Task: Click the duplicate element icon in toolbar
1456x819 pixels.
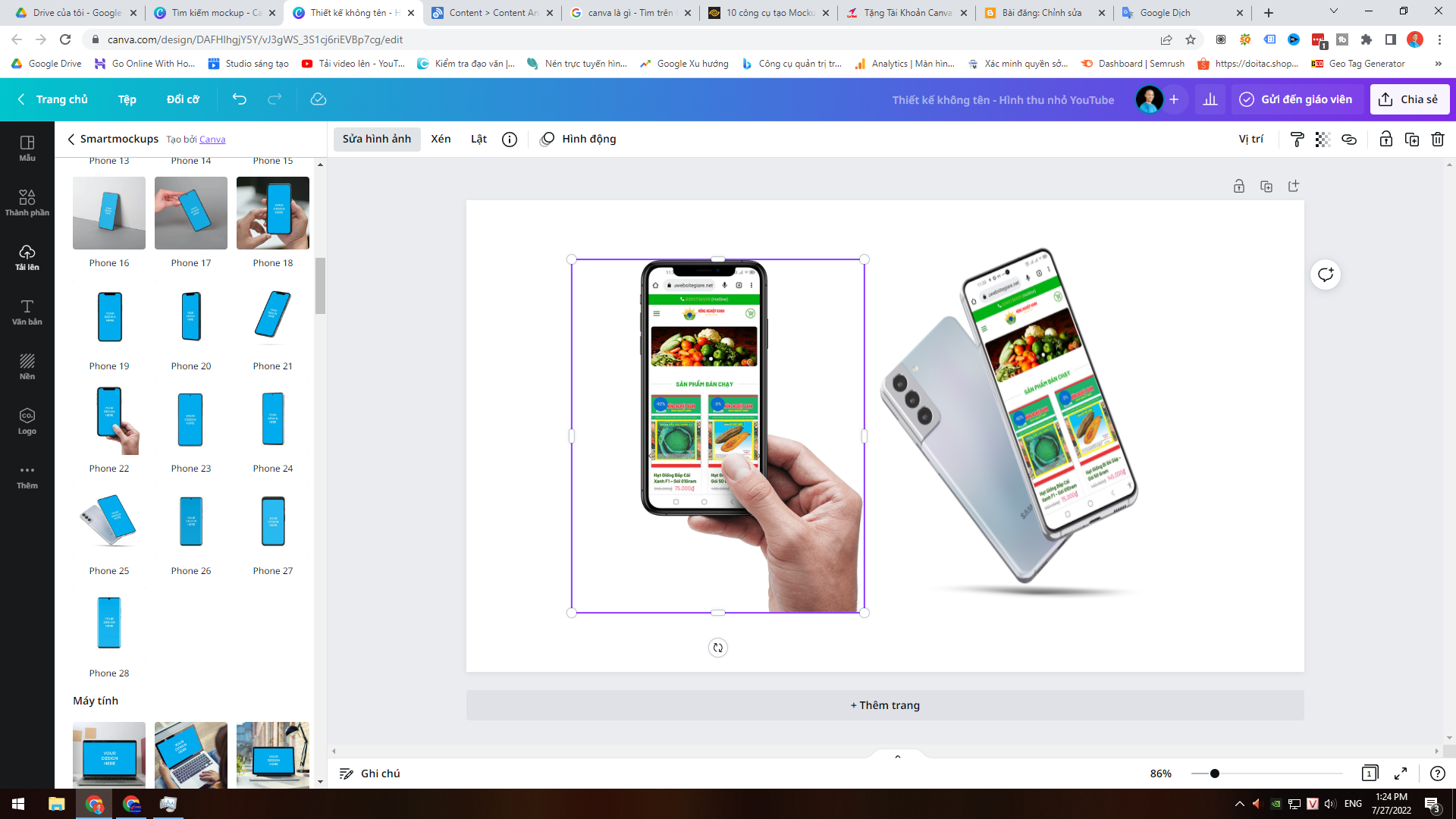Action: (x=1412, y=138)
